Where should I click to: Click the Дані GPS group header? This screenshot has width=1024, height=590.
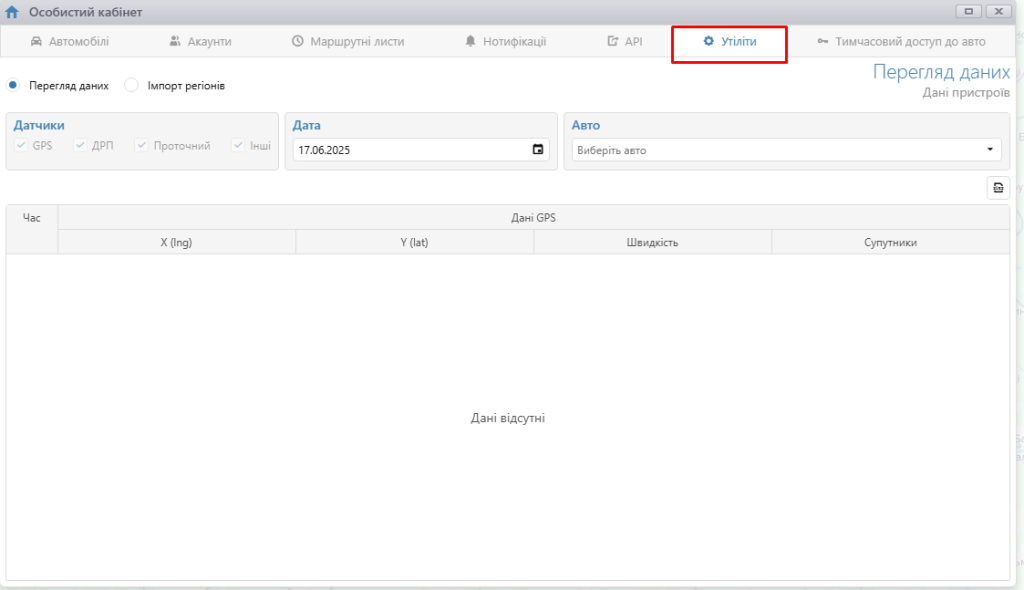[x=534, y=218]
